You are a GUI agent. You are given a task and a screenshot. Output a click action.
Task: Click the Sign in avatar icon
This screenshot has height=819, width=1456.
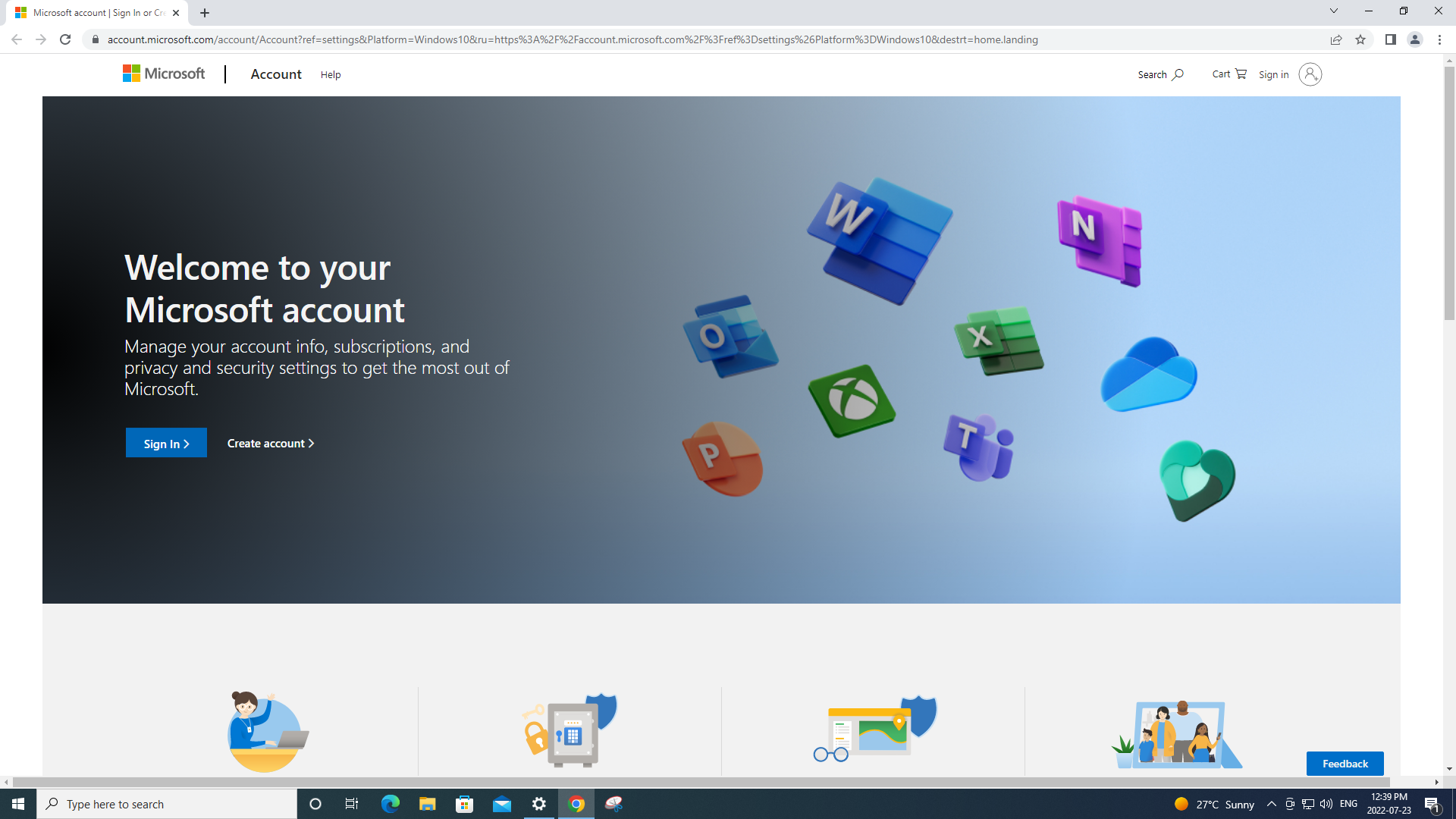point(1310,74)
